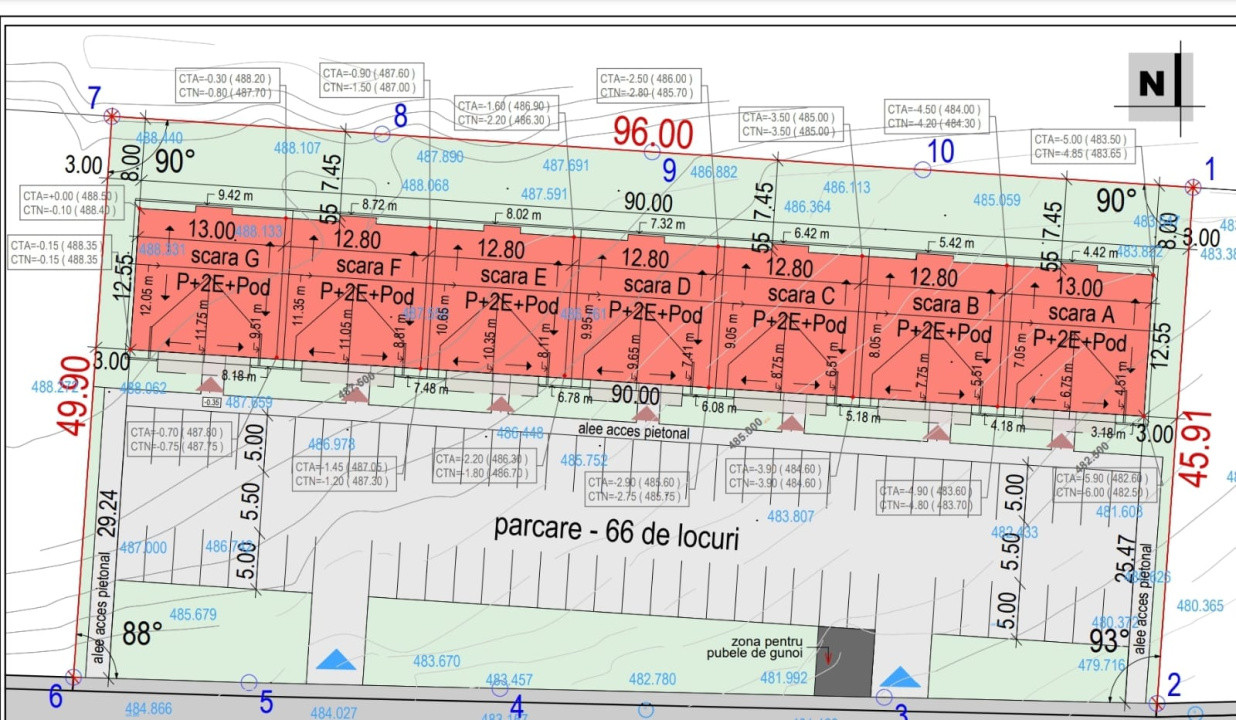Click the blue access triangle near point 5

pos(336,659)
